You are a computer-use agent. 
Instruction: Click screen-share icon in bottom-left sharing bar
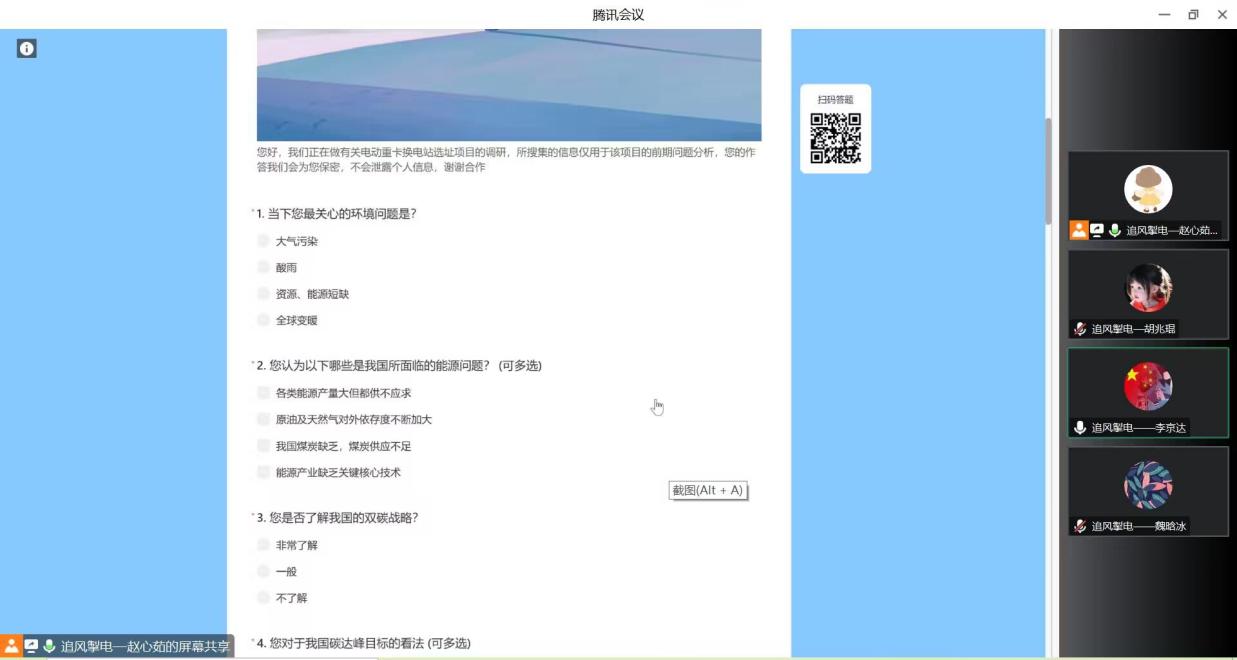30,646
